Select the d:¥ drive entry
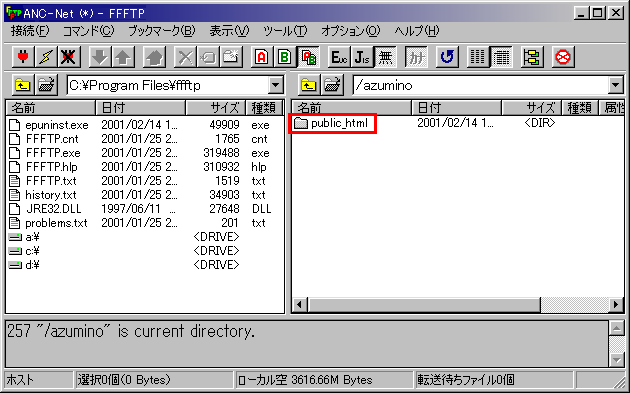This screenshot has width=630, height=393. coord(25,265)
